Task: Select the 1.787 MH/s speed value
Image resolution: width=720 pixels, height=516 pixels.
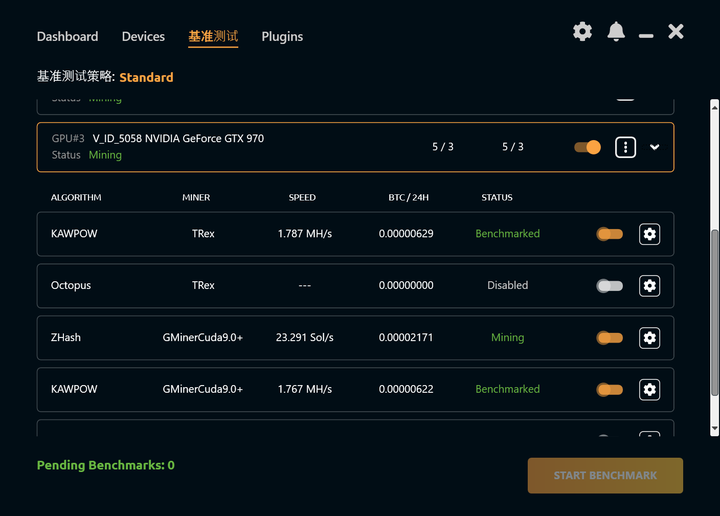Action: click(305, 234)
